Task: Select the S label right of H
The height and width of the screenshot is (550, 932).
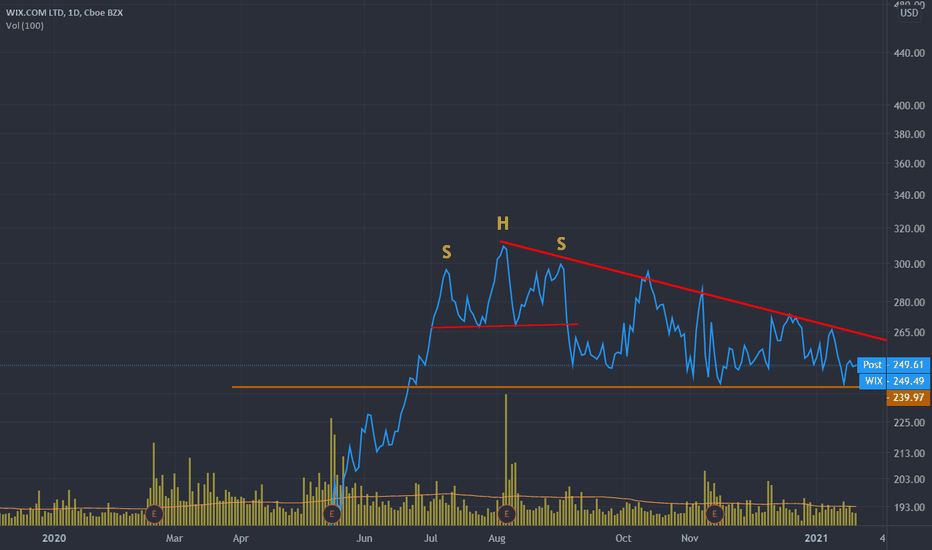Action: 561,244
